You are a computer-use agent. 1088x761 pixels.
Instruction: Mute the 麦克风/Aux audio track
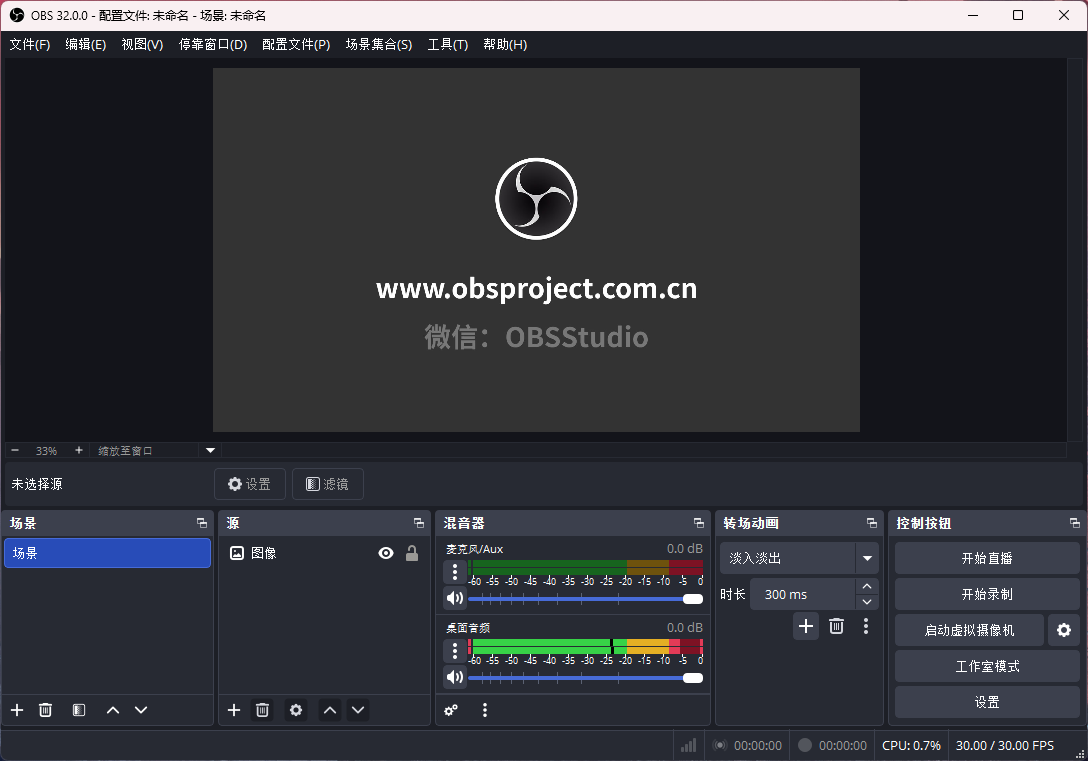pos(455,598)
